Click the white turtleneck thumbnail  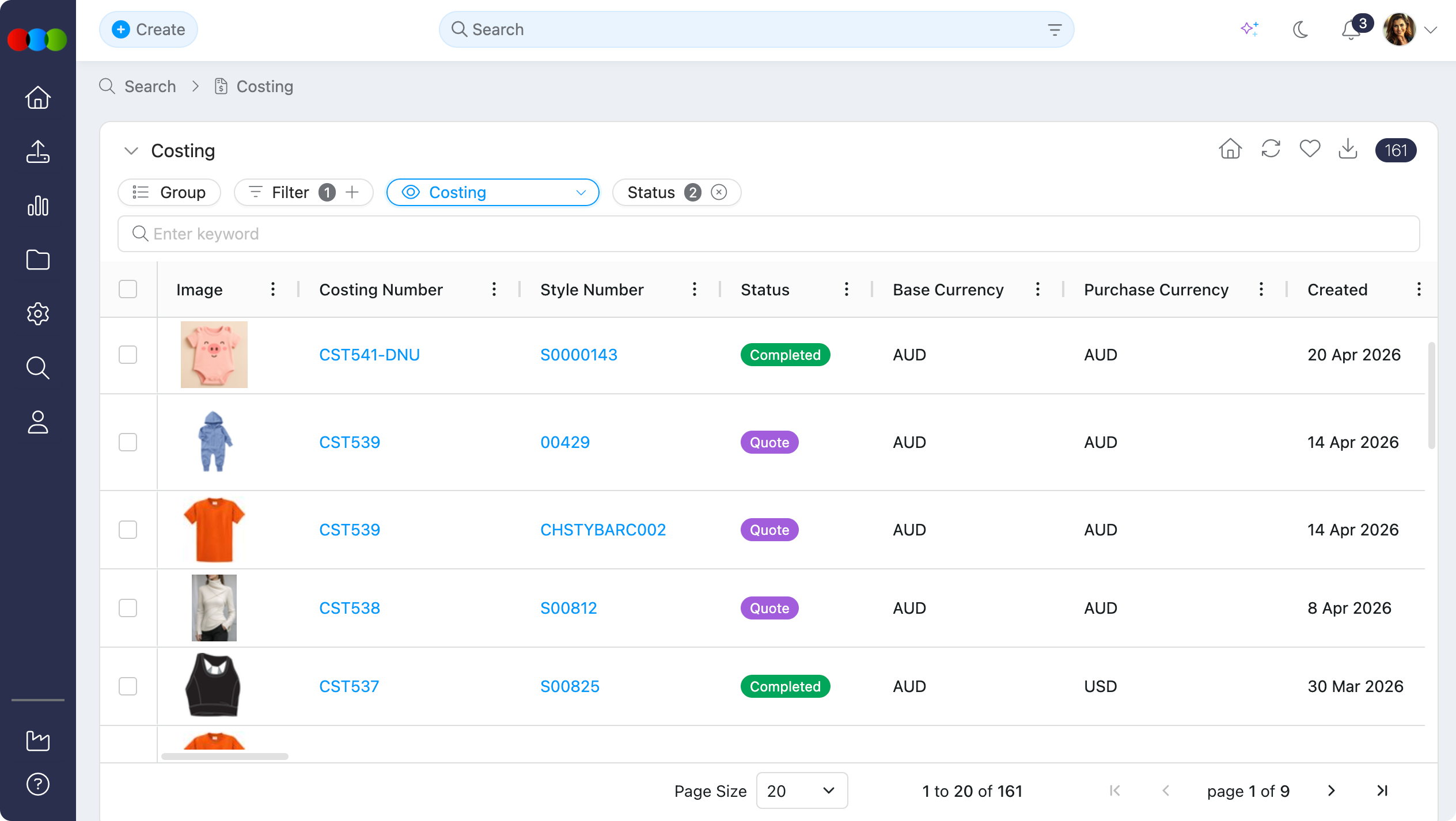[x=214, y=608]
